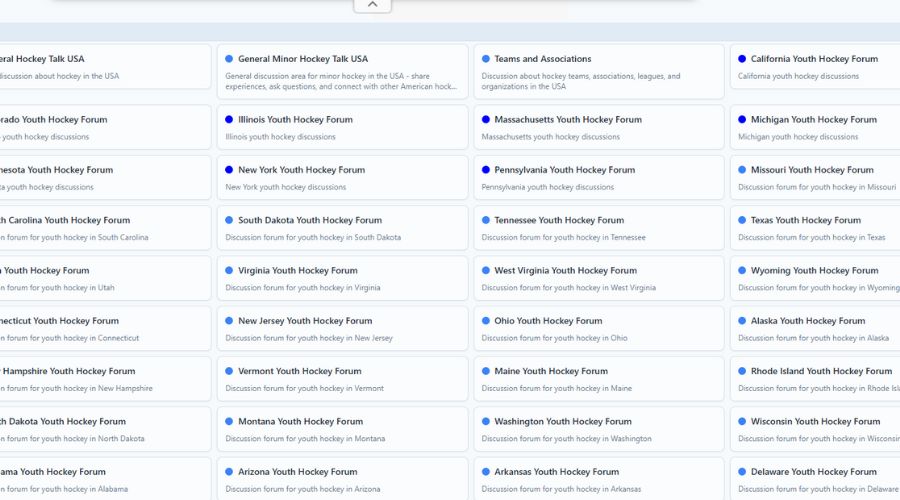This screenshot has height=500, width=900.
Task: Click status dot beside Teams and Associations
Action: click(486, 59)
